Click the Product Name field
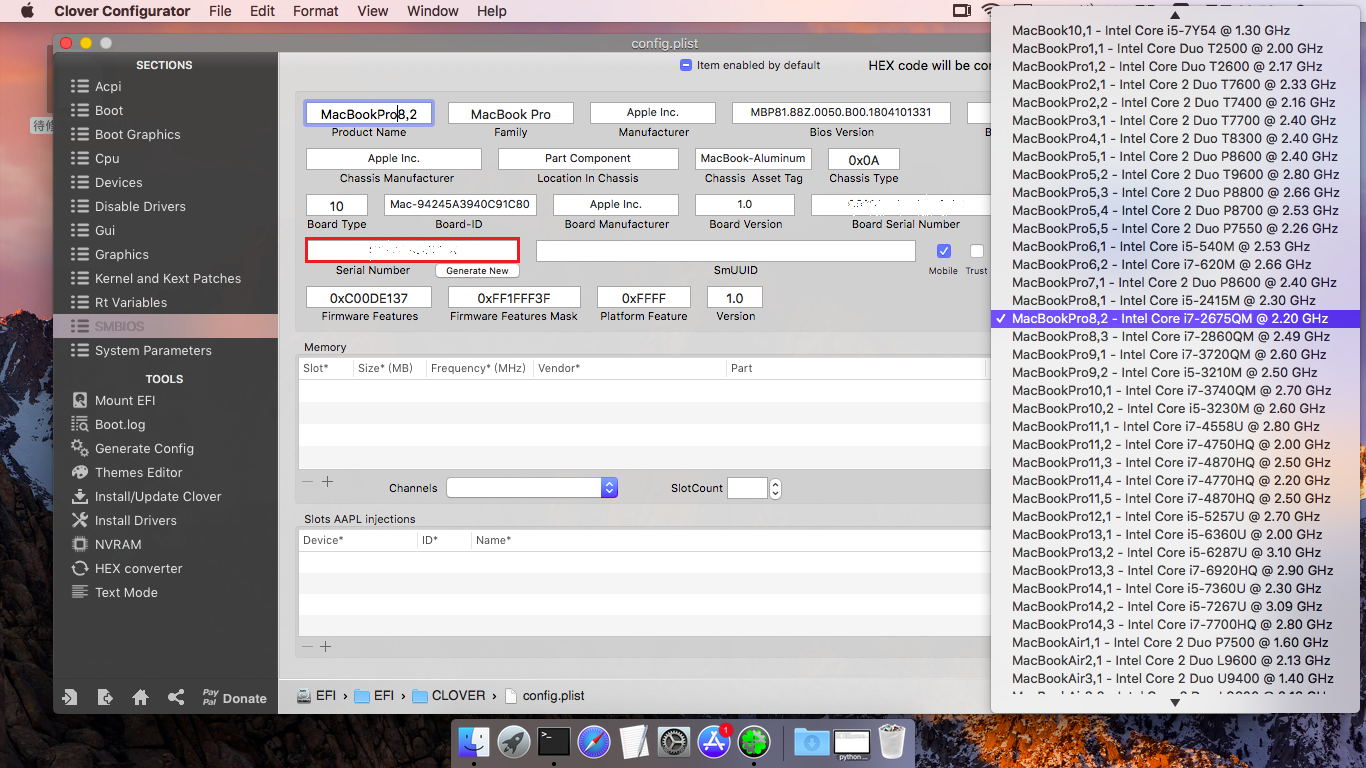The width and height of the screenshot is (1366, 768). (369, 114)
